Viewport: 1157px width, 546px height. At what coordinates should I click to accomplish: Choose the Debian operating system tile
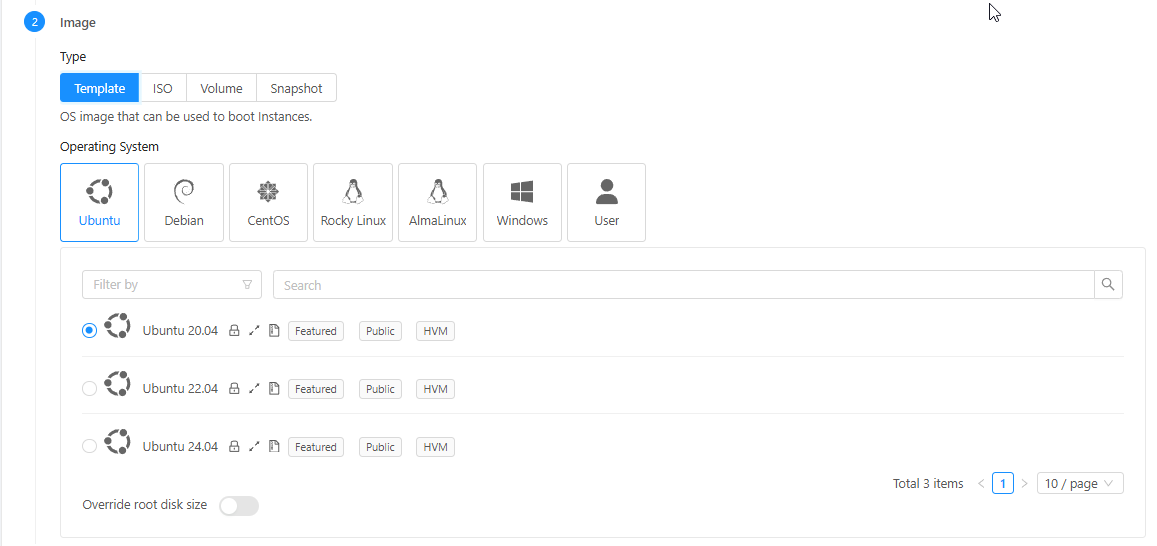coord(184,203)
